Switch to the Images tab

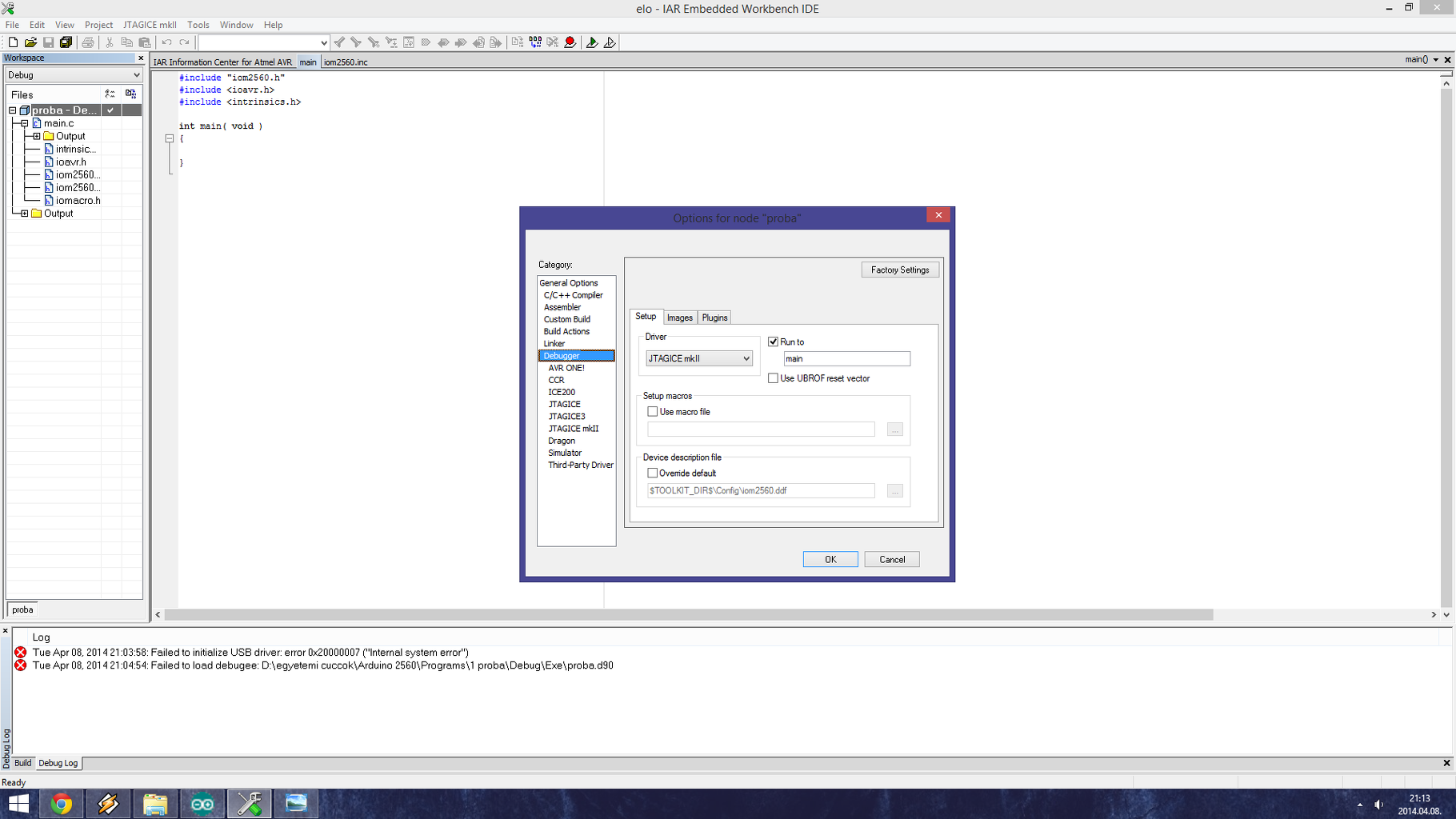(x=680, y=318)
